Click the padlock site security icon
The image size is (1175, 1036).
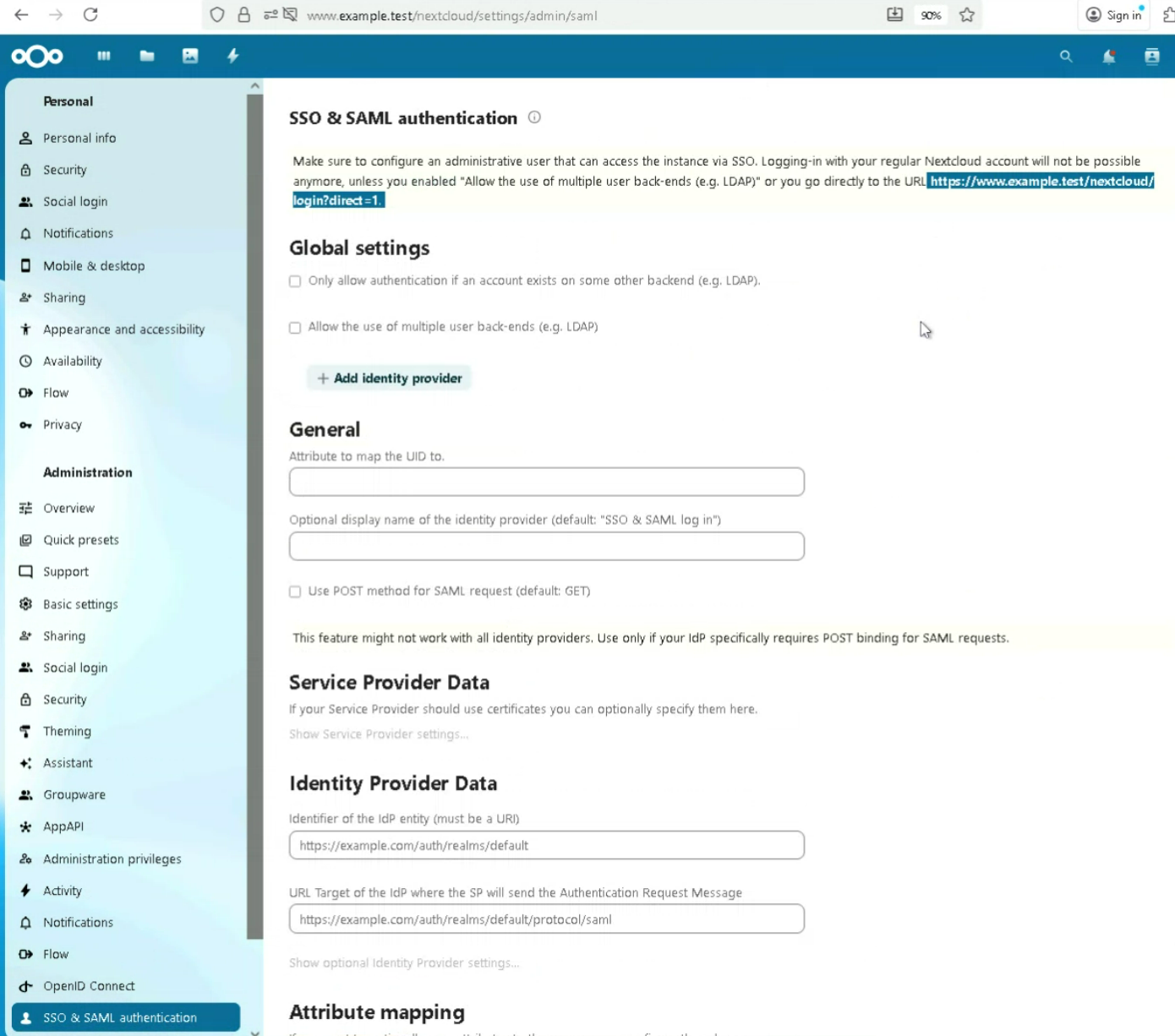click(x=244, y=14)
